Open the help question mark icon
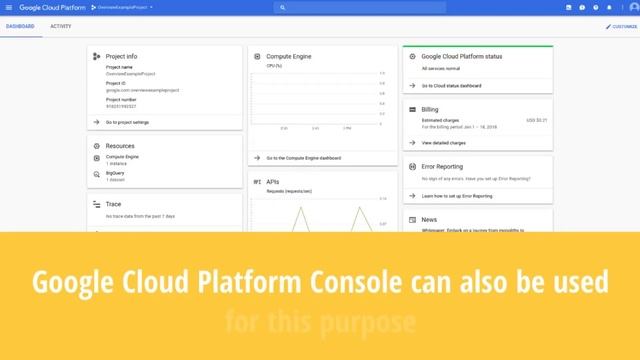Viewport: 640px width, 360px height. (x=596, y=7)
